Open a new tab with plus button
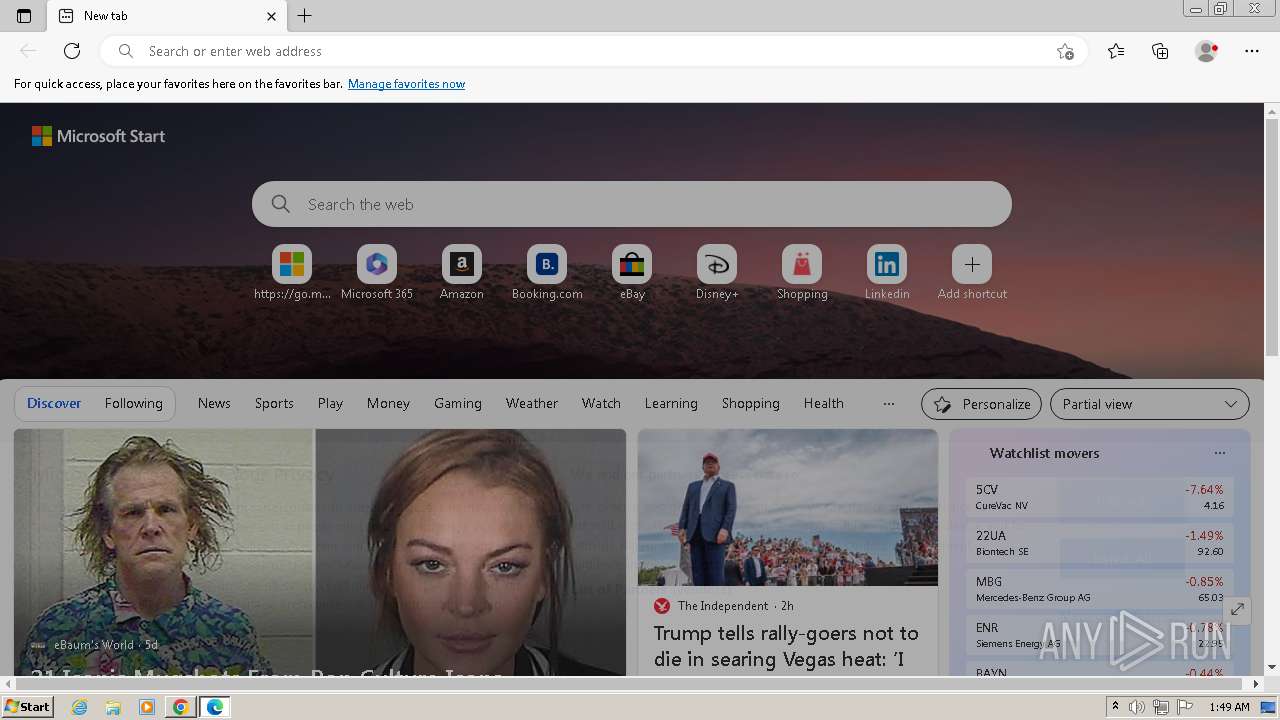Screen dimensions: 1280x720 coord(305,16)
